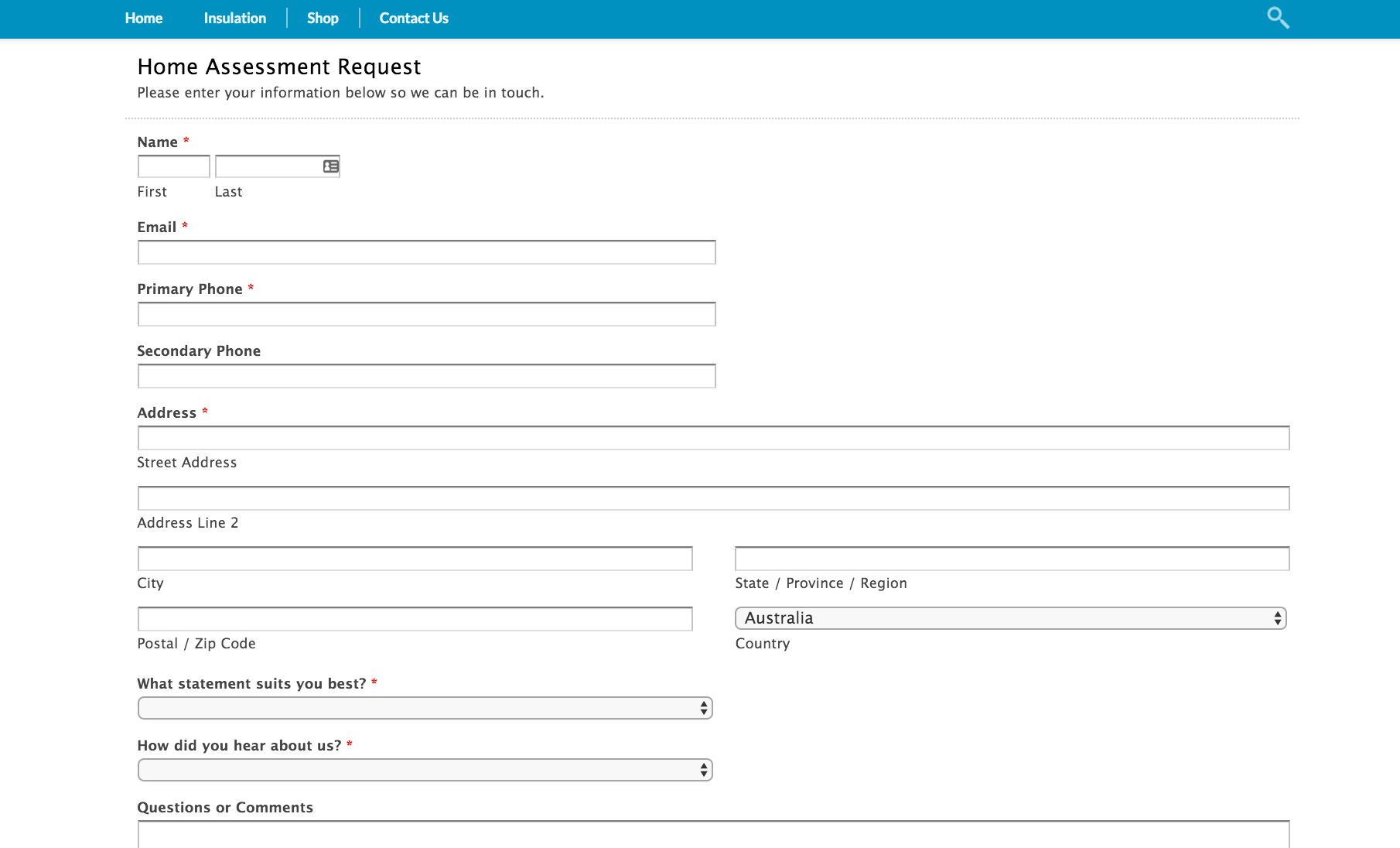The width and height of the screenshot is (1400, 848).
Task: Select the Primary Phone input
Action: [426, 314]
